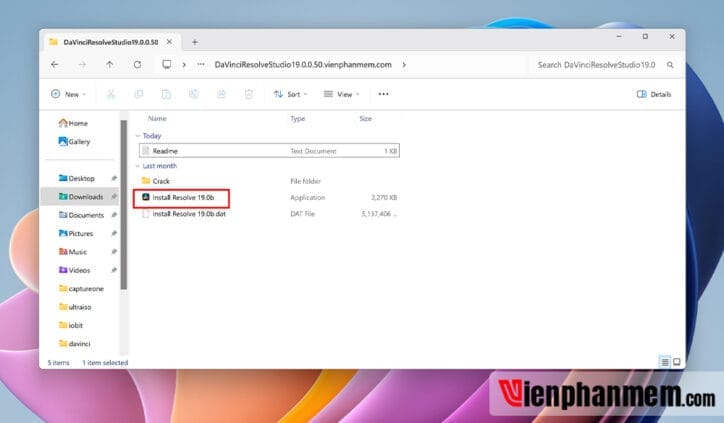Maximize the Explorer window
Screen dimensions: 724x423
coord(646,36)
